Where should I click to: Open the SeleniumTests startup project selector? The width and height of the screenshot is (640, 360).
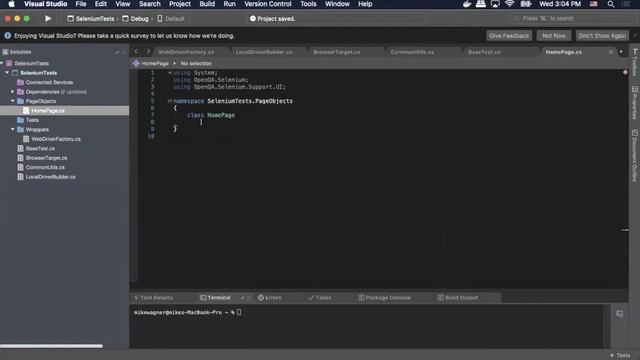coord(91,18)
